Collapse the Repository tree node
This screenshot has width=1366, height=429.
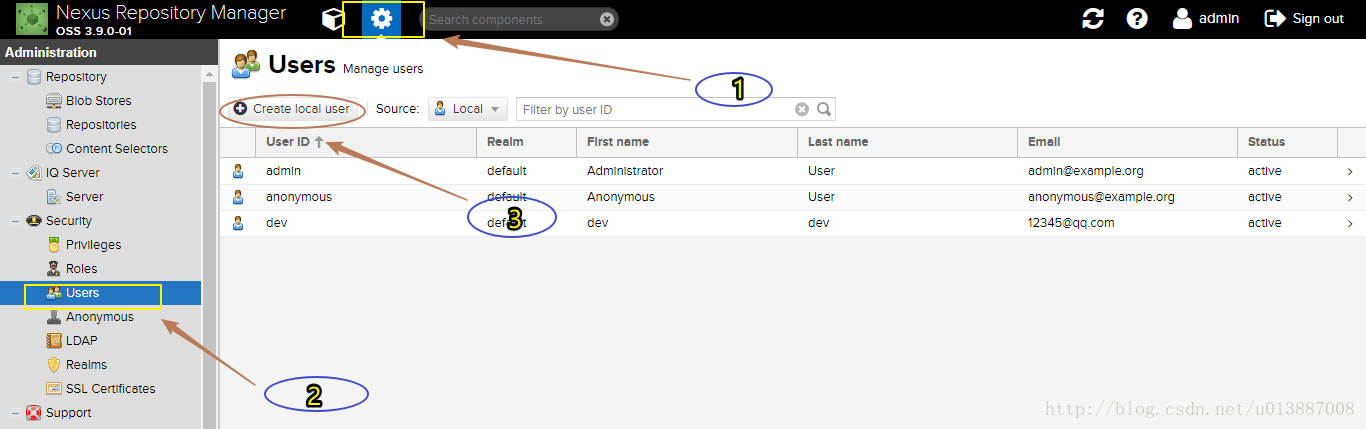point(14,77)
